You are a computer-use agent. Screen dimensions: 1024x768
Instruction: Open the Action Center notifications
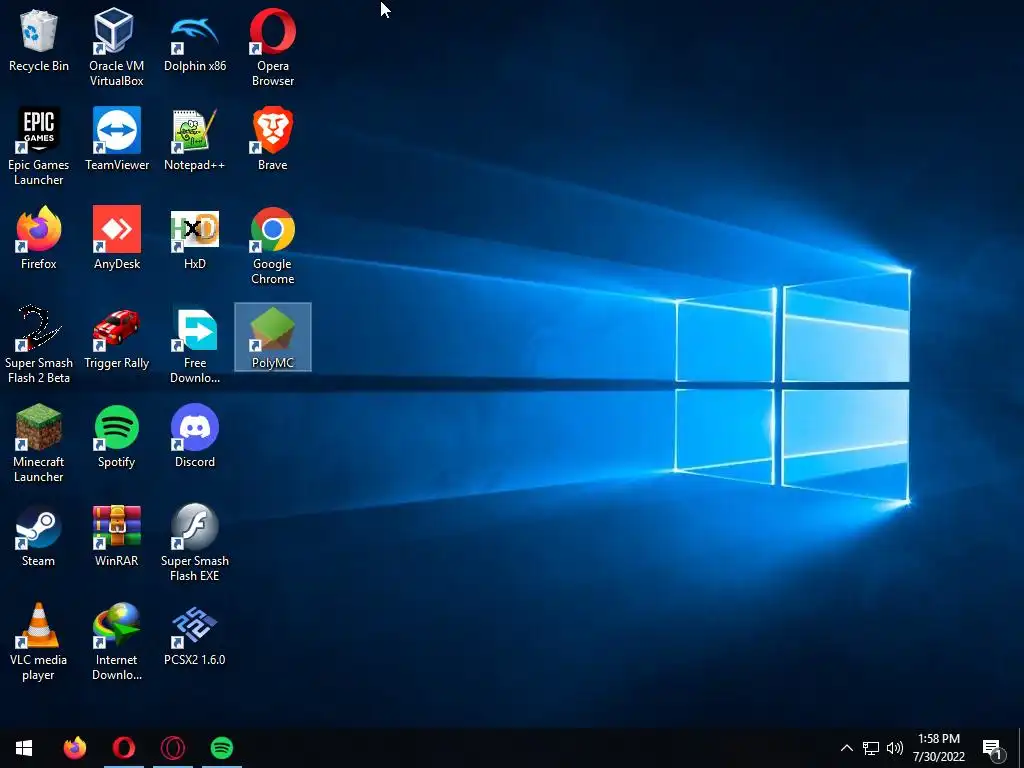993,748
